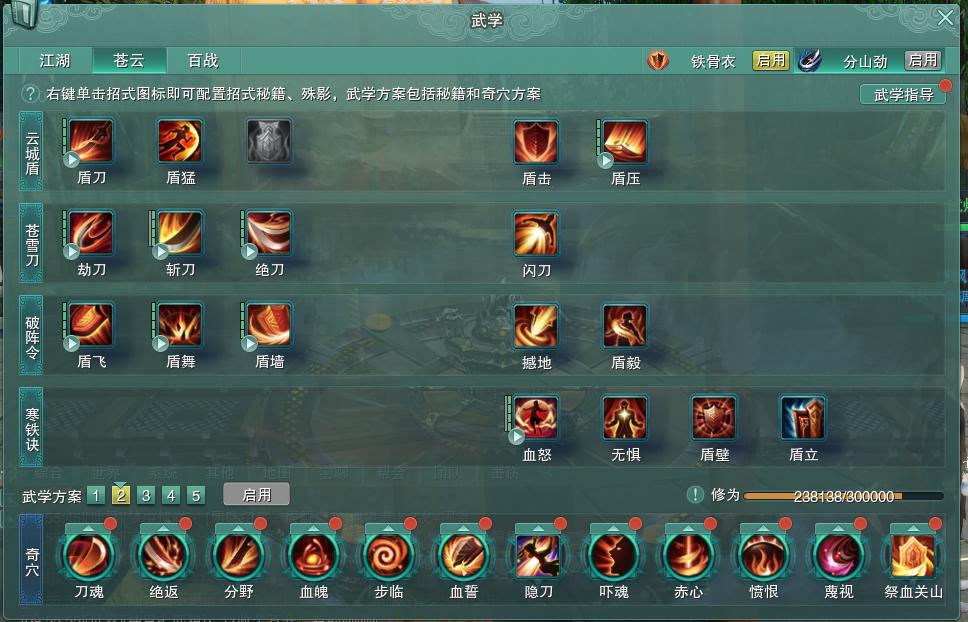Image resolution: width=968 pixels, height=622 pixels.
Task: Click the 修为 progress bar
Action: click(843, 496)
